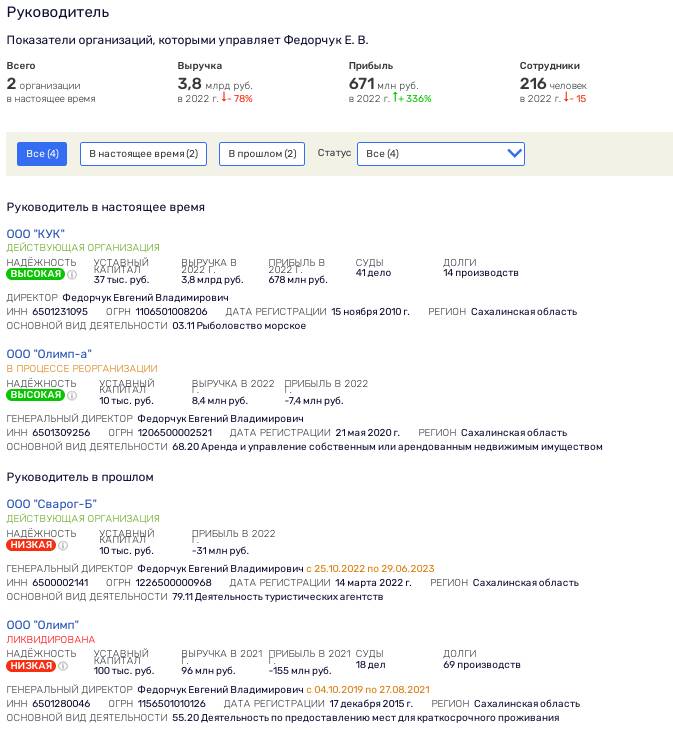Filter by "В настоящее время (2)"
673x730 pixels.
[143, 154]
